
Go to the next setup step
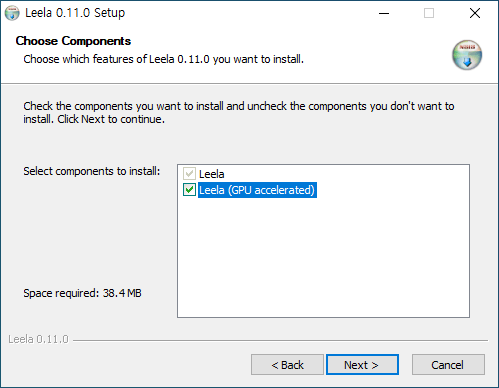click(x=362, y=365)
